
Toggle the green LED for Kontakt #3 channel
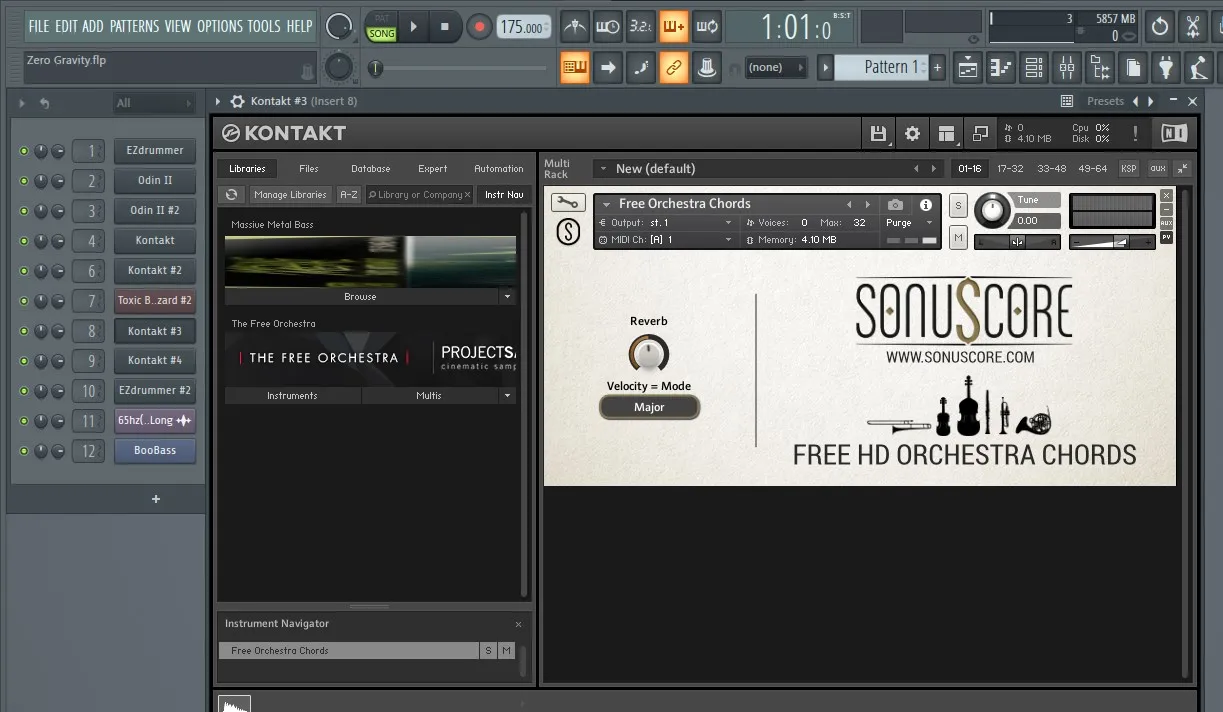(24, 331)
